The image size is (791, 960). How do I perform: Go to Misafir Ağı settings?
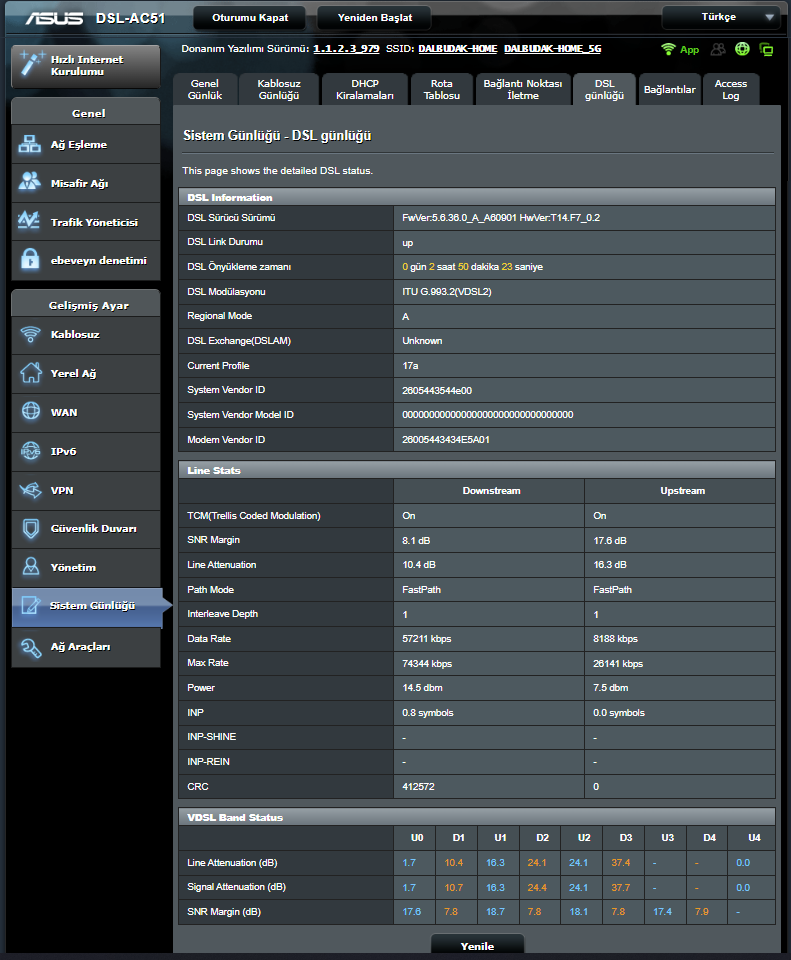(x=86, y=184)
